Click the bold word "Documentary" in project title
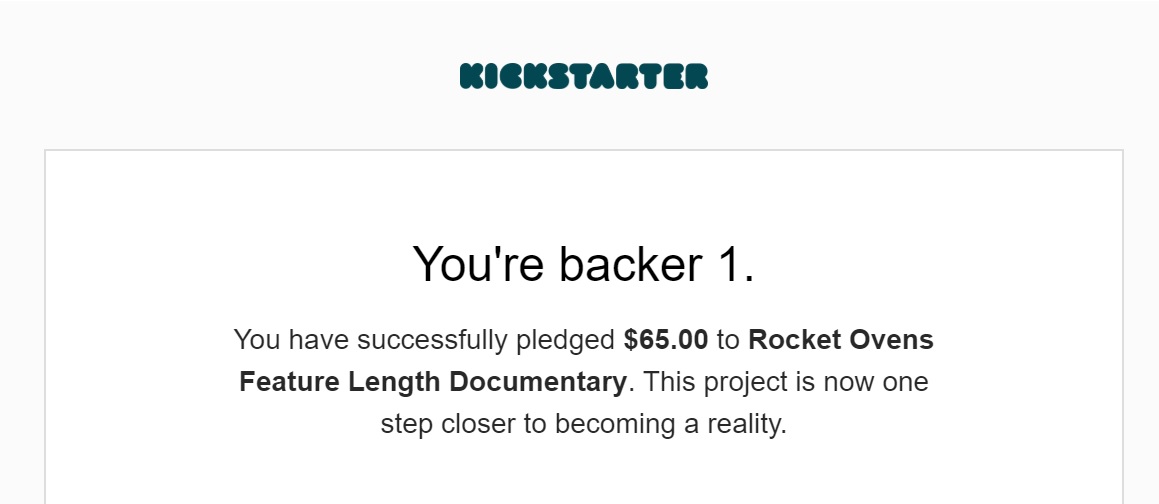Screen dimensions: 1159x504 click(x=538, y=382)
